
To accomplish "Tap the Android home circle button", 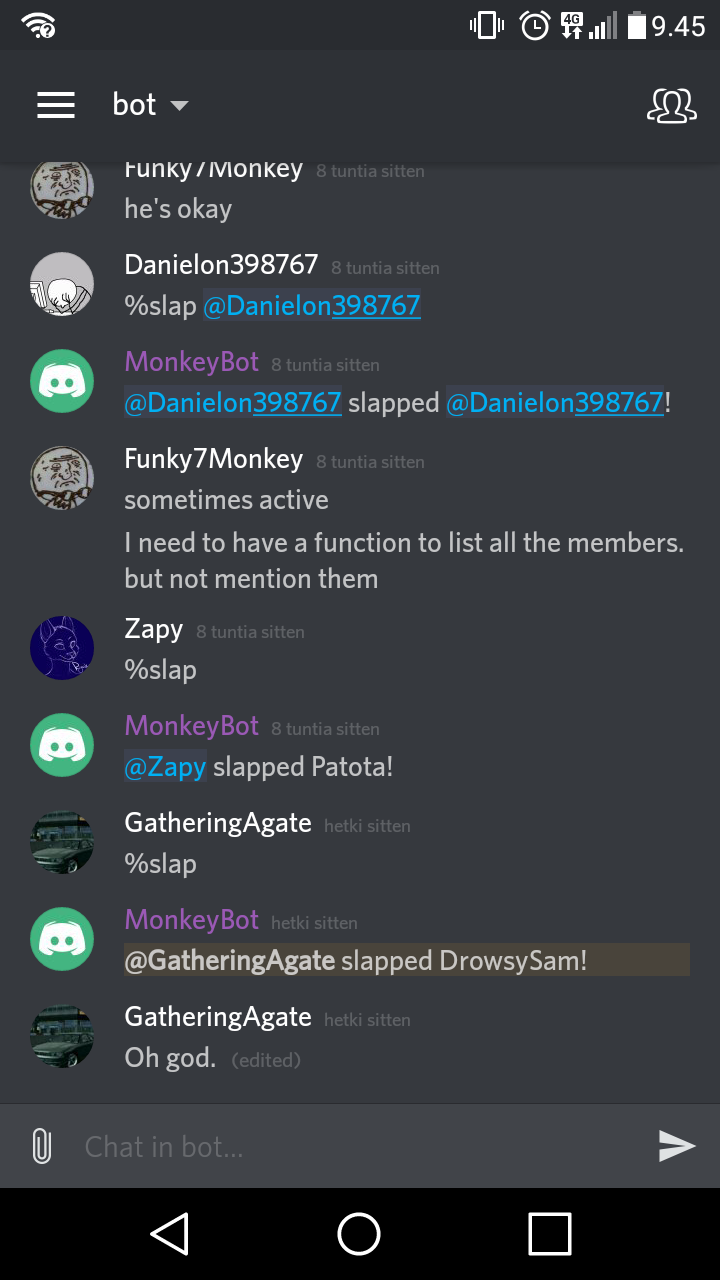I will [x=359, y=1234].
